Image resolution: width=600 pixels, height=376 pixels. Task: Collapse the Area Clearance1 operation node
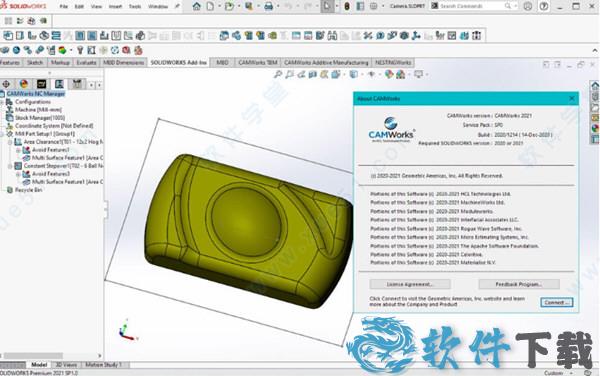point(10,142)
